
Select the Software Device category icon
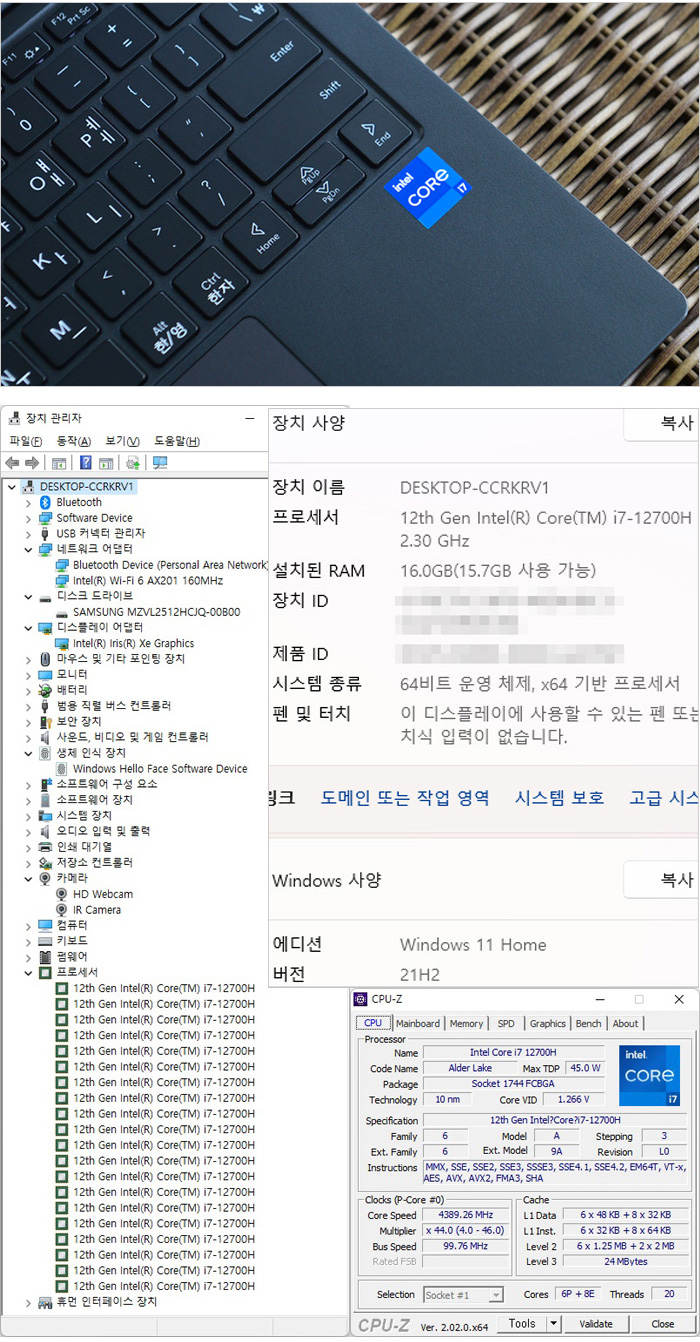(45, 518)
